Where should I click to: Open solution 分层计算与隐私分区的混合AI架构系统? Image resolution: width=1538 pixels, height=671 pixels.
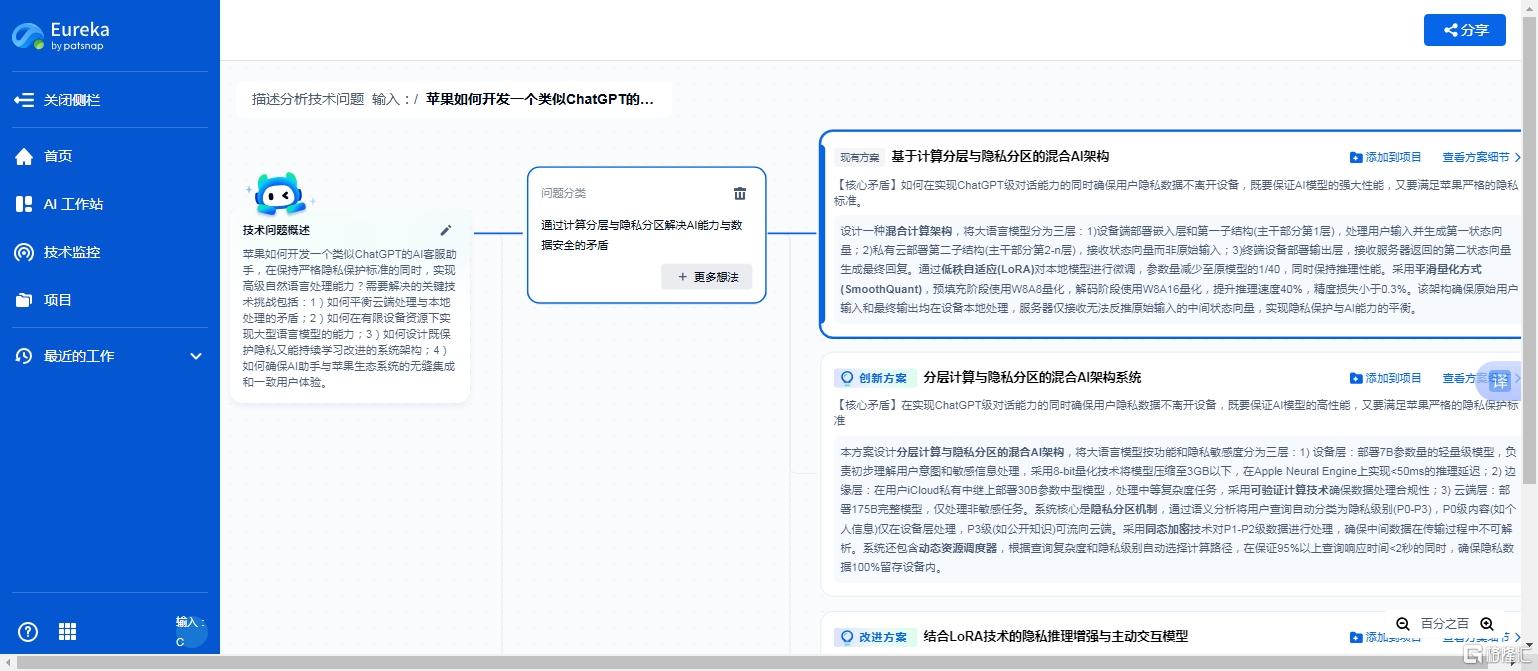point(1032,377)
